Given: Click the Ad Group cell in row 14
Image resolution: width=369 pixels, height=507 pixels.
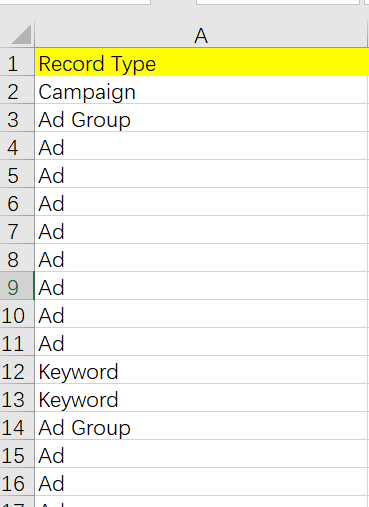Looking at the screenshot, I should (202, 426).
